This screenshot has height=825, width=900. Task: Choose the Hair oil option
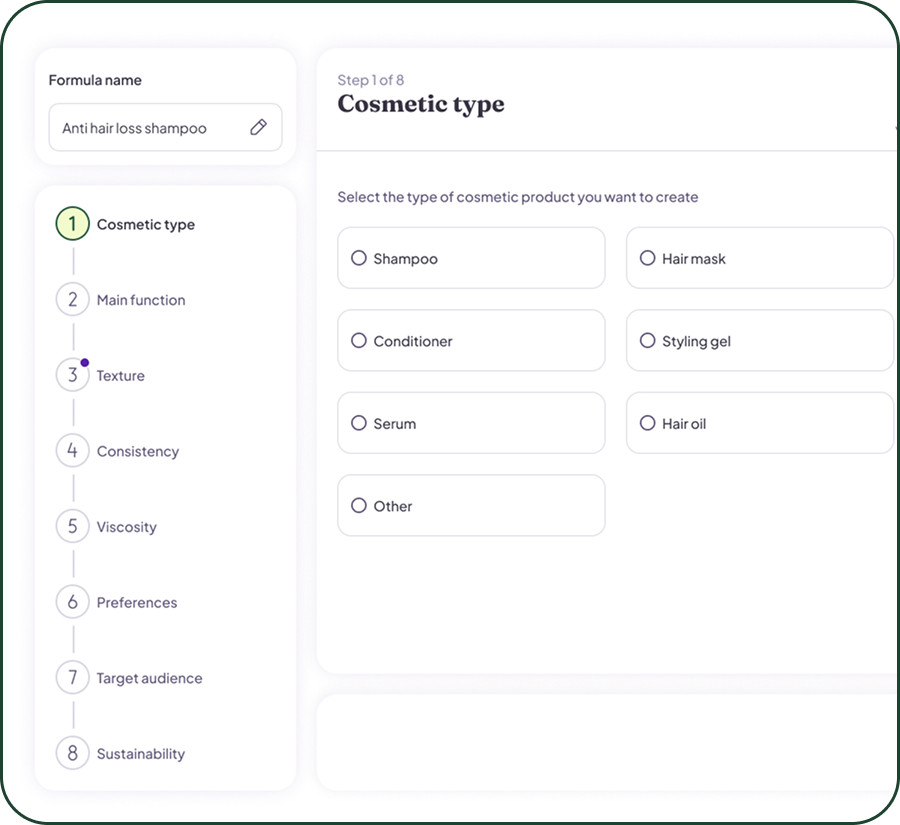point(647,423)
